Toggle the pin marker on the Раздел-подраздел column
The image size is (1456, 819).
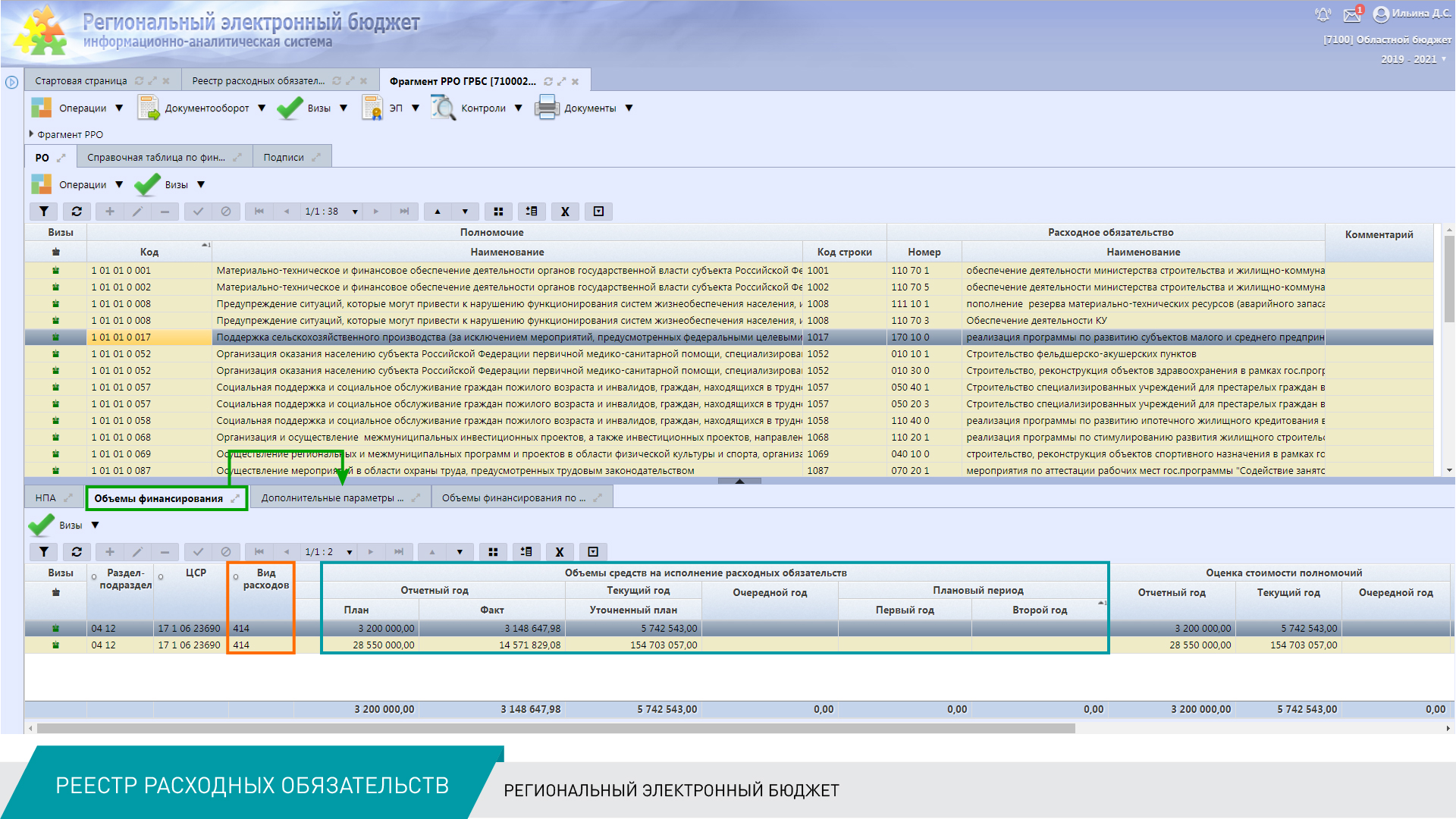94,577
